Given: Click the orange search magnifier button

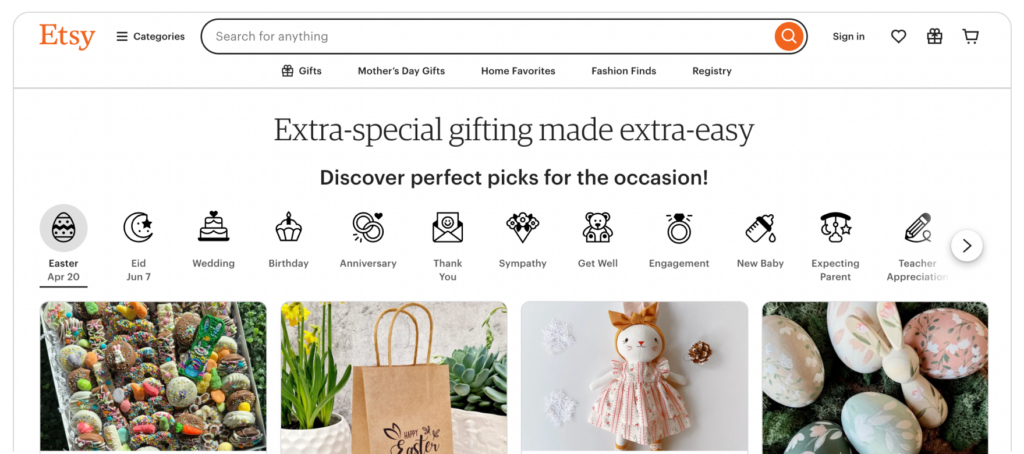Looking at the screenshot, I should (789, 36).
